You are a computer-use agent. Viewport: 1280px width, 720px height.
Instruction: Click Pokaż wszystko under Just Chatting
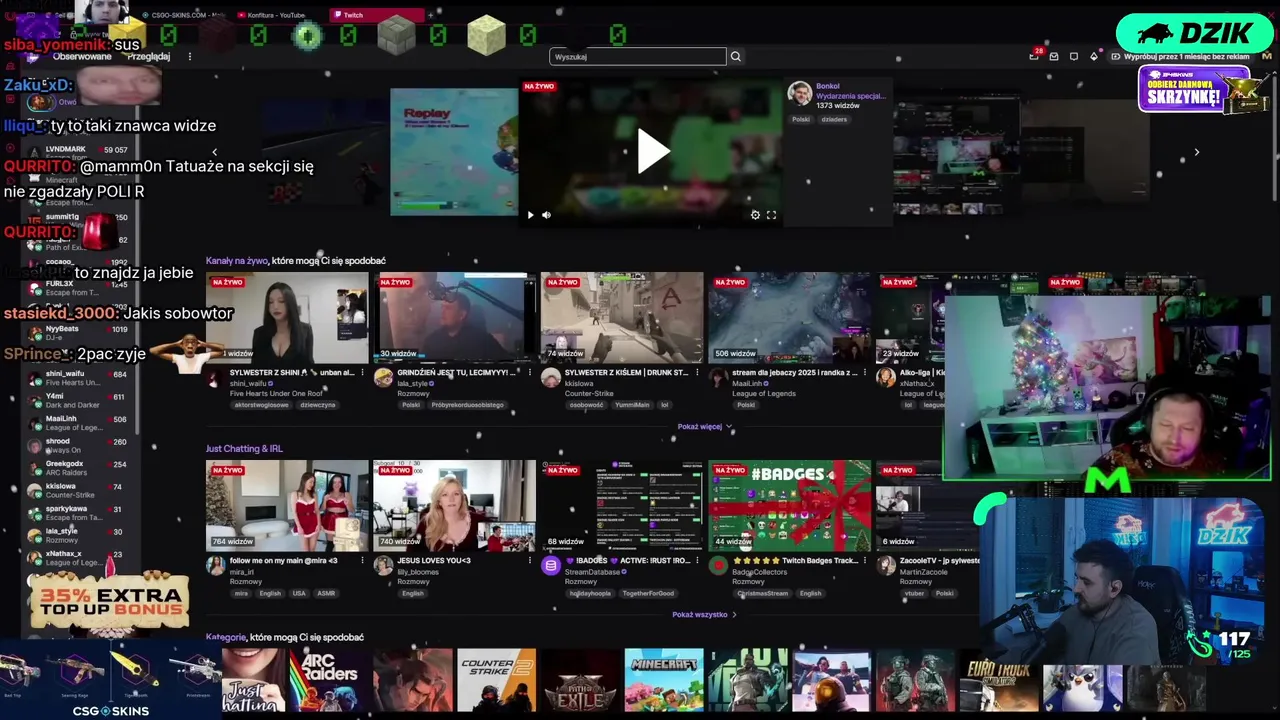(706, 615)
